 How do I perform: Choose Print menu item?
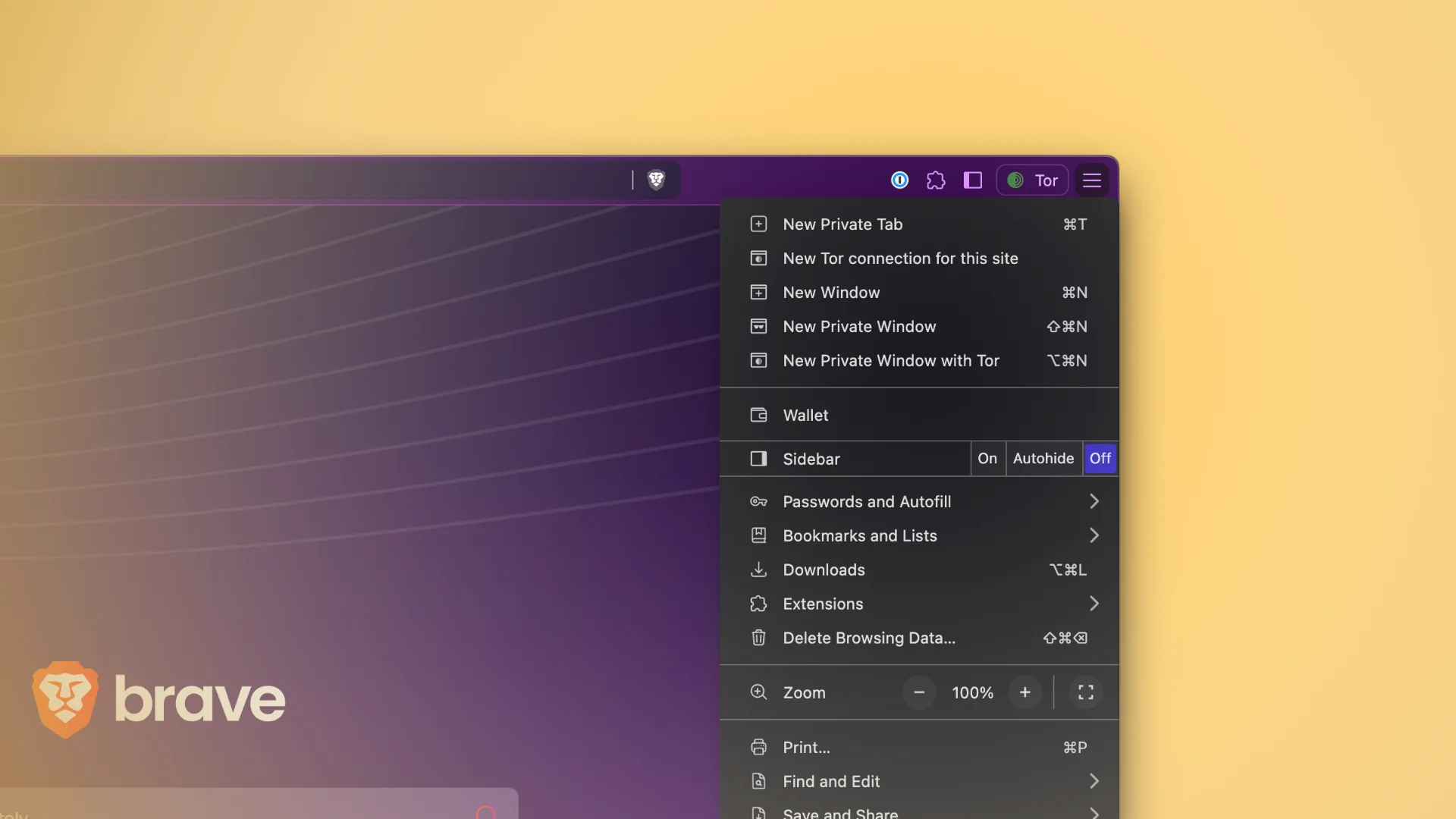pos(919,747)
